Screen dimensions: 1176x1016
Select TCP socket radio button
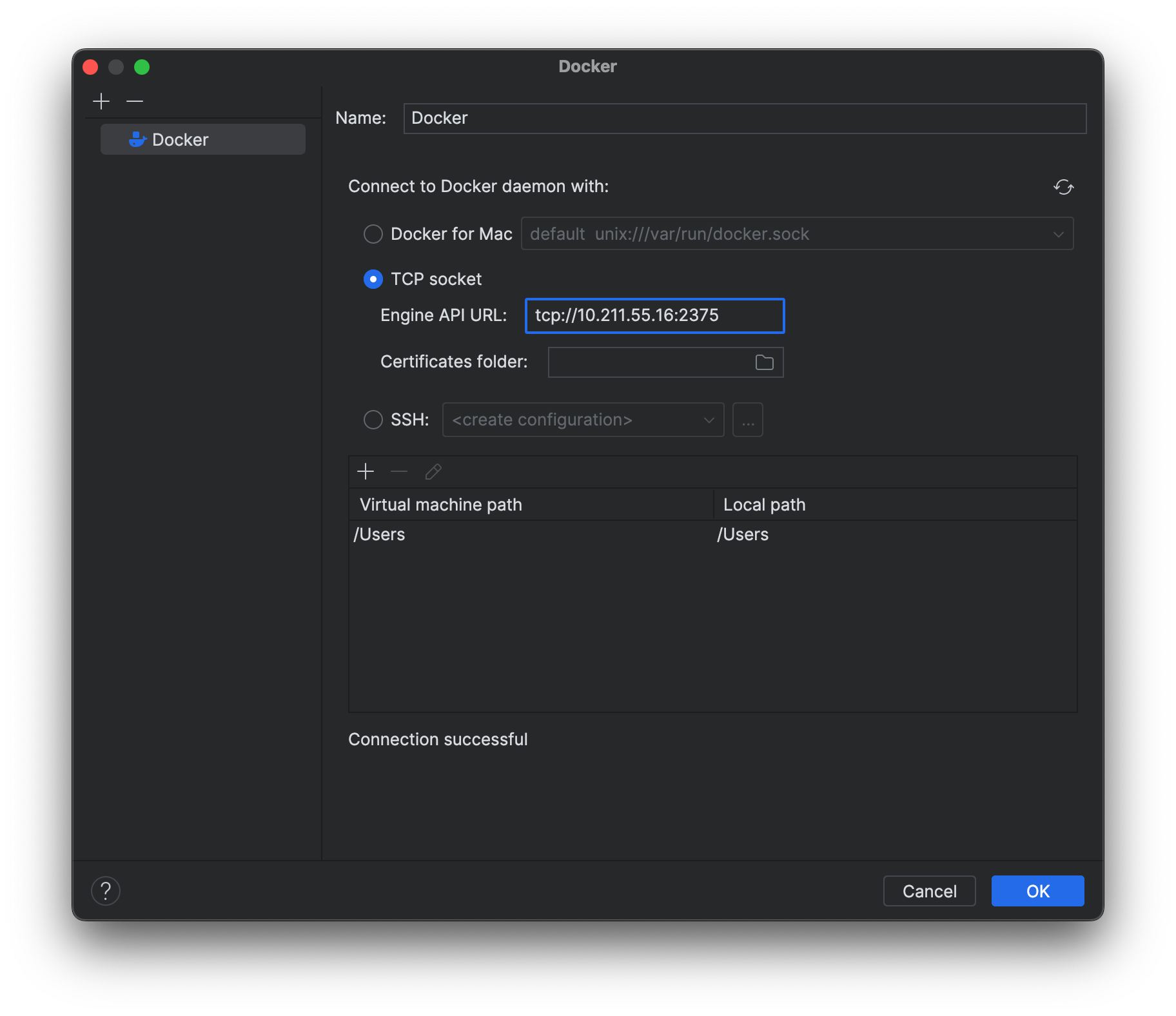click(x=373, y=279)
